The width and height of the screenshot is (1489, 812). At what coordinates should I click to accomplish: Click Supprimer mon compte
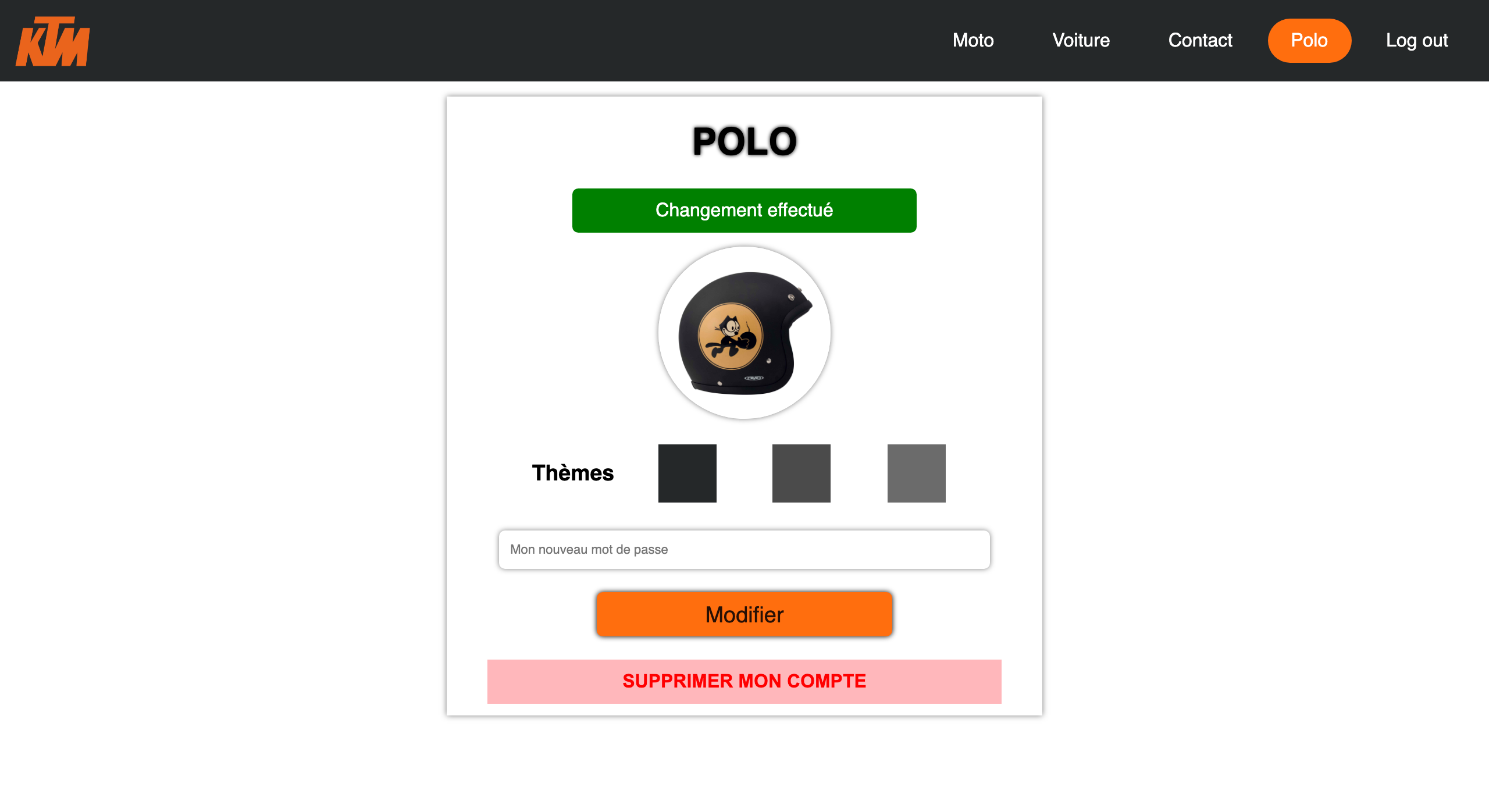tap(744, 681)
